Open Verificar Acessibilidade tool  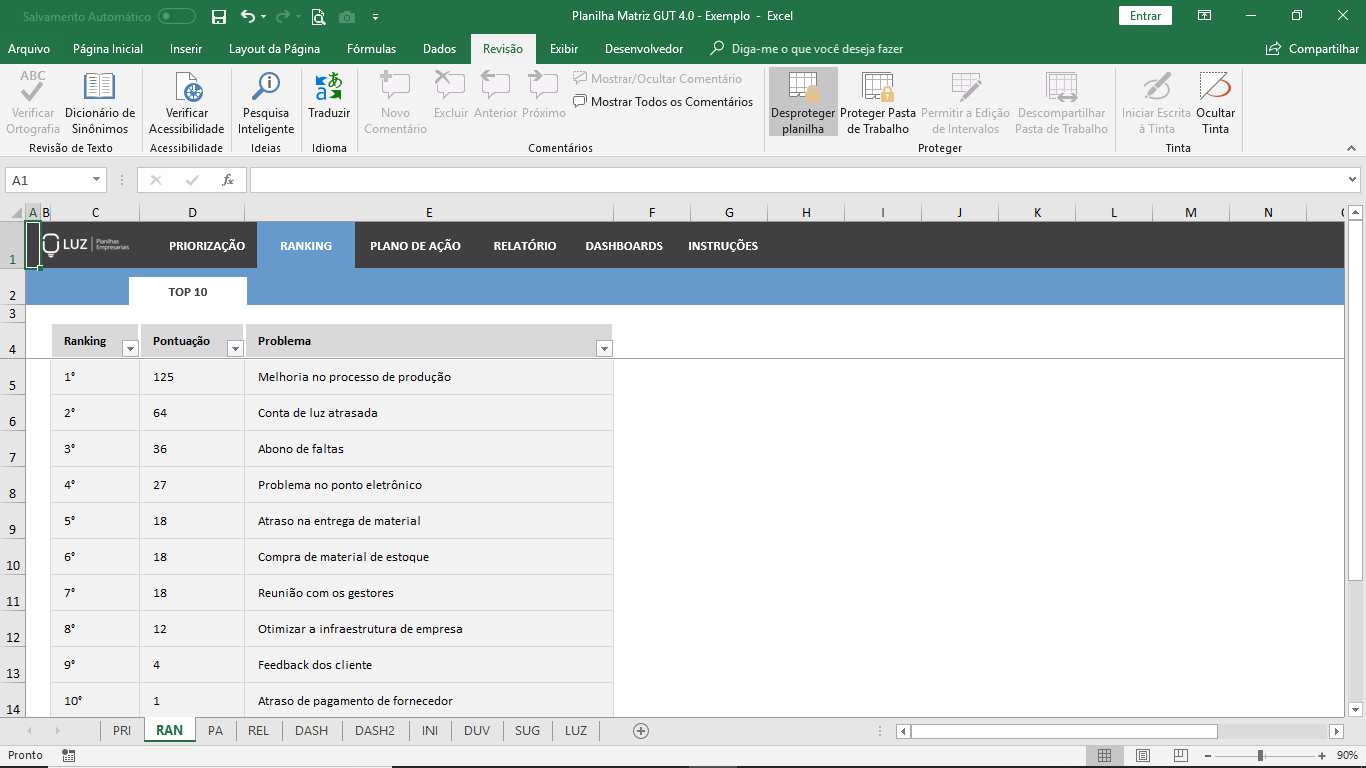pos(187,87)
